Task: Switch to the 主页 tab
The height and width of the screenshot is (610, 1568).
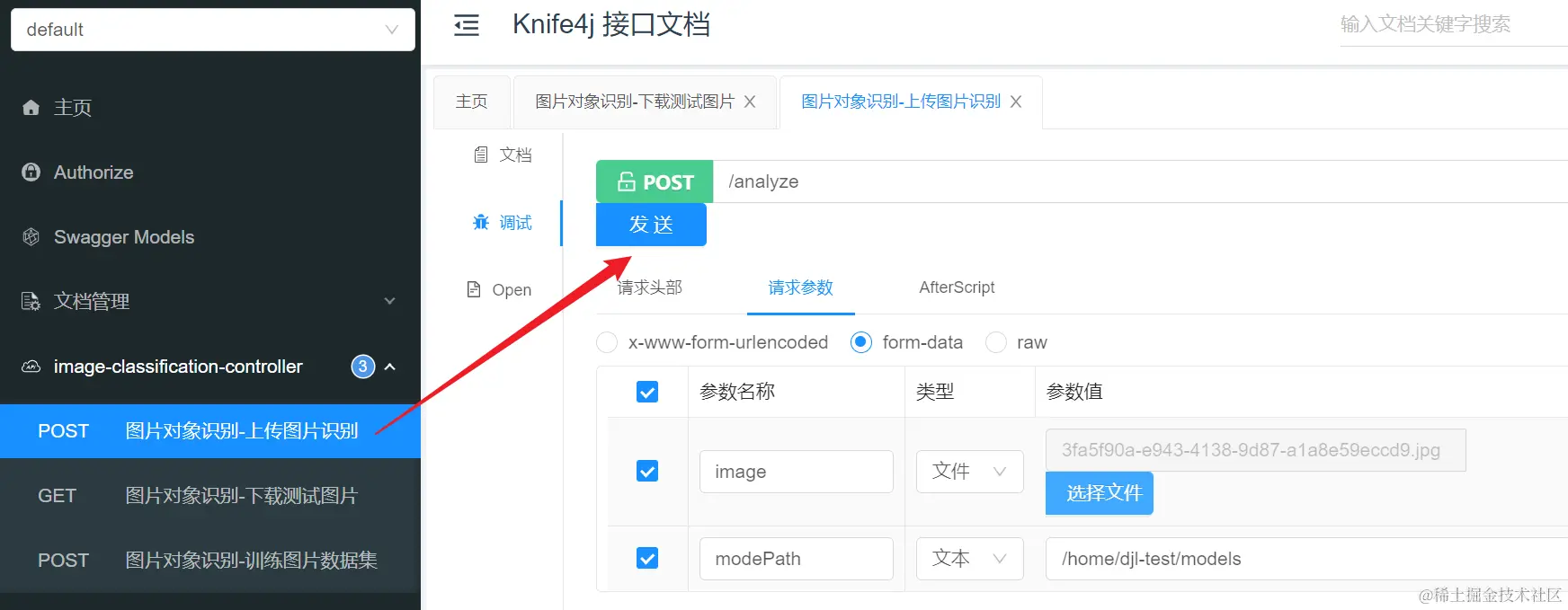Action: (x=472, y=102)
